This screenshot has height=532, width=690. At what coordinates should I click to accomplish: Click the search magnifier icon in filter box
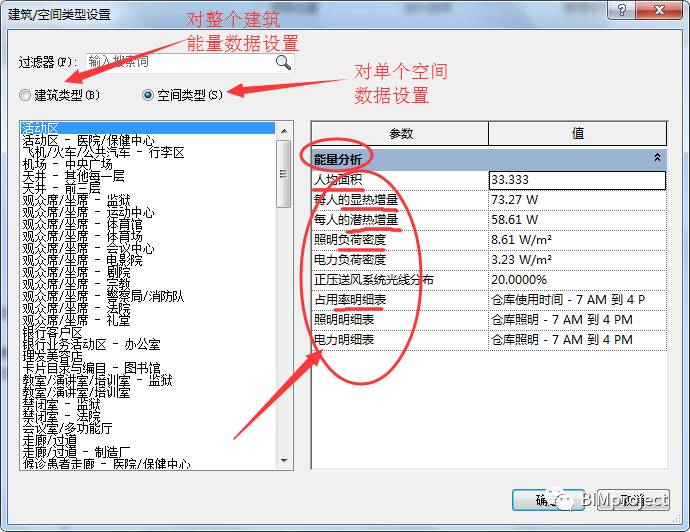tap(283, 62)
